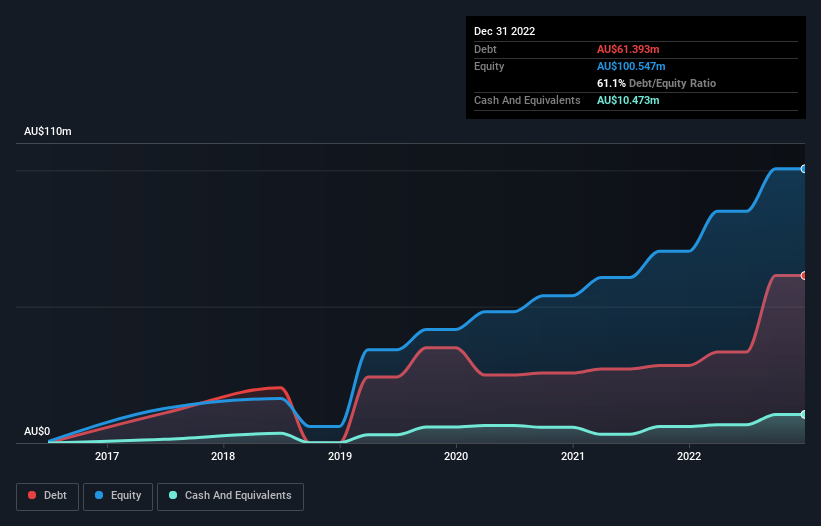Click the 61.1% Debt/Equity Ratio text

pos(656,83)
